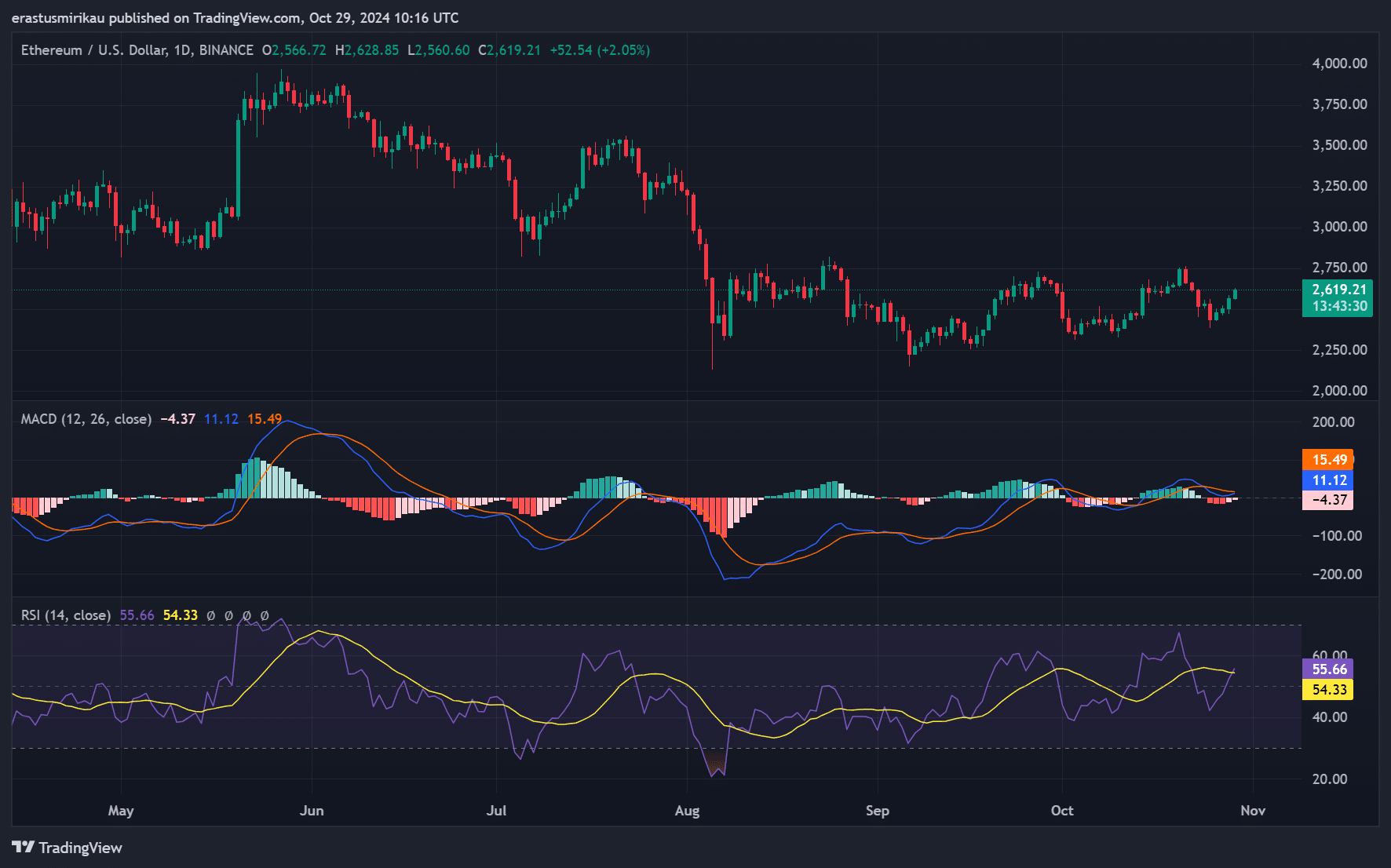Click the Aug label on the time axis
Image resolution: width=1391 pixels, height=868 pixels.
(687, 811)
